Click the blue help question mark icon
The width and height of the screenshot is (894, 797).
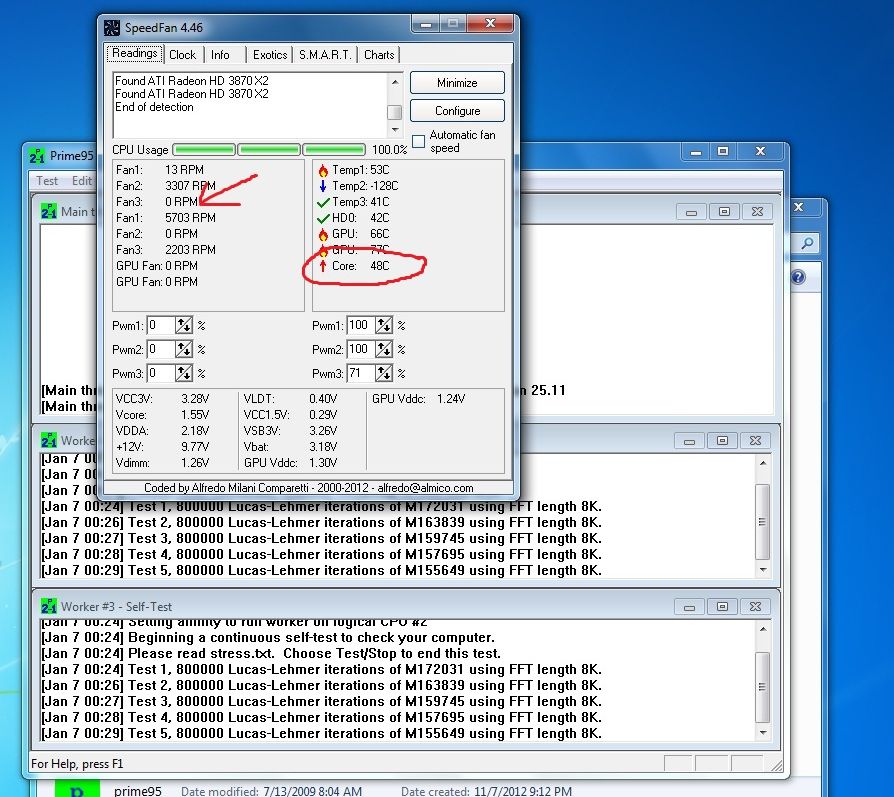point(798,278)
